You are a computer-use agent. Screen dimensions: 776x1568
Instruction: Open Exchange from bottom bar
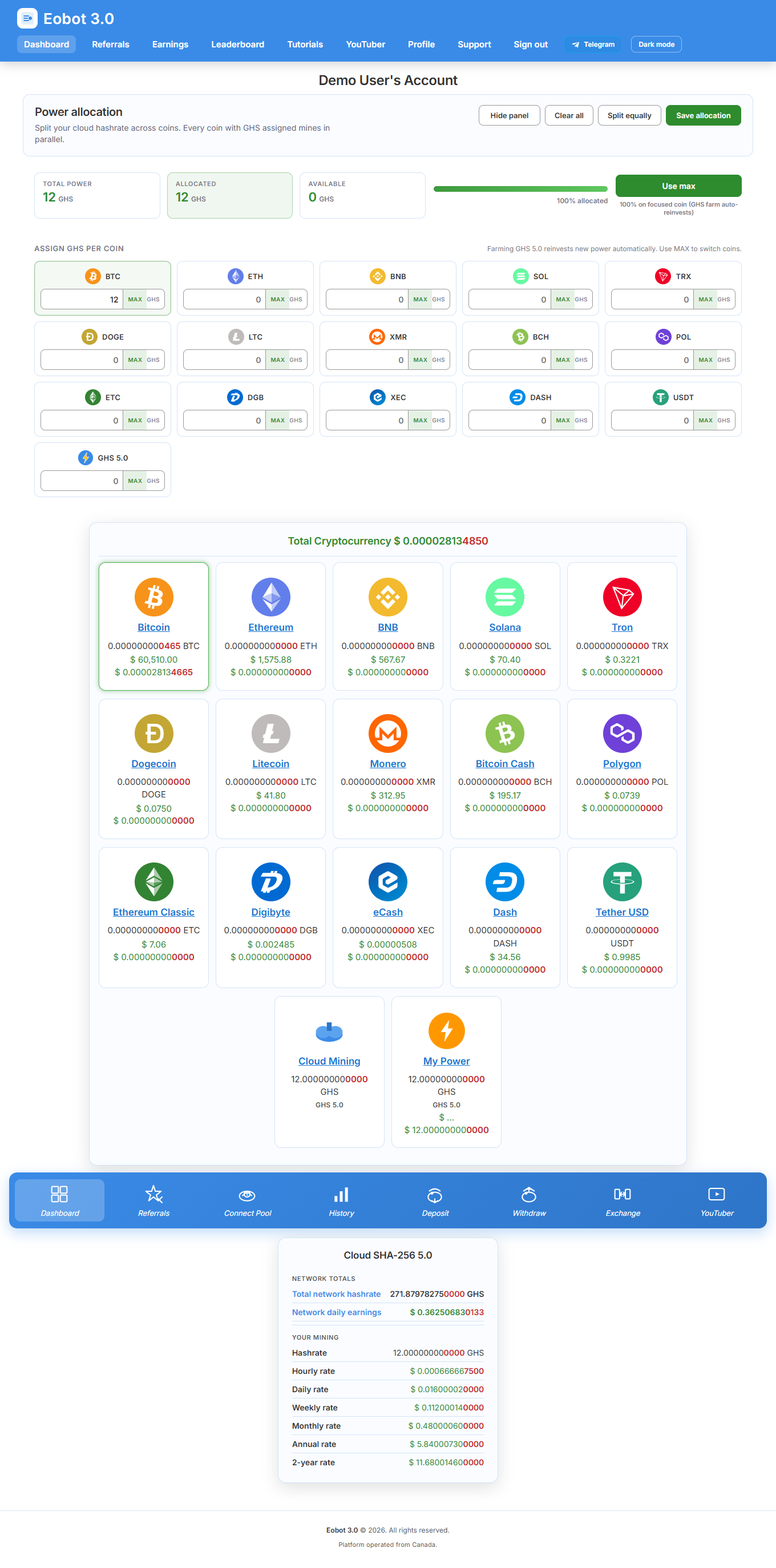click(623, 1200)
